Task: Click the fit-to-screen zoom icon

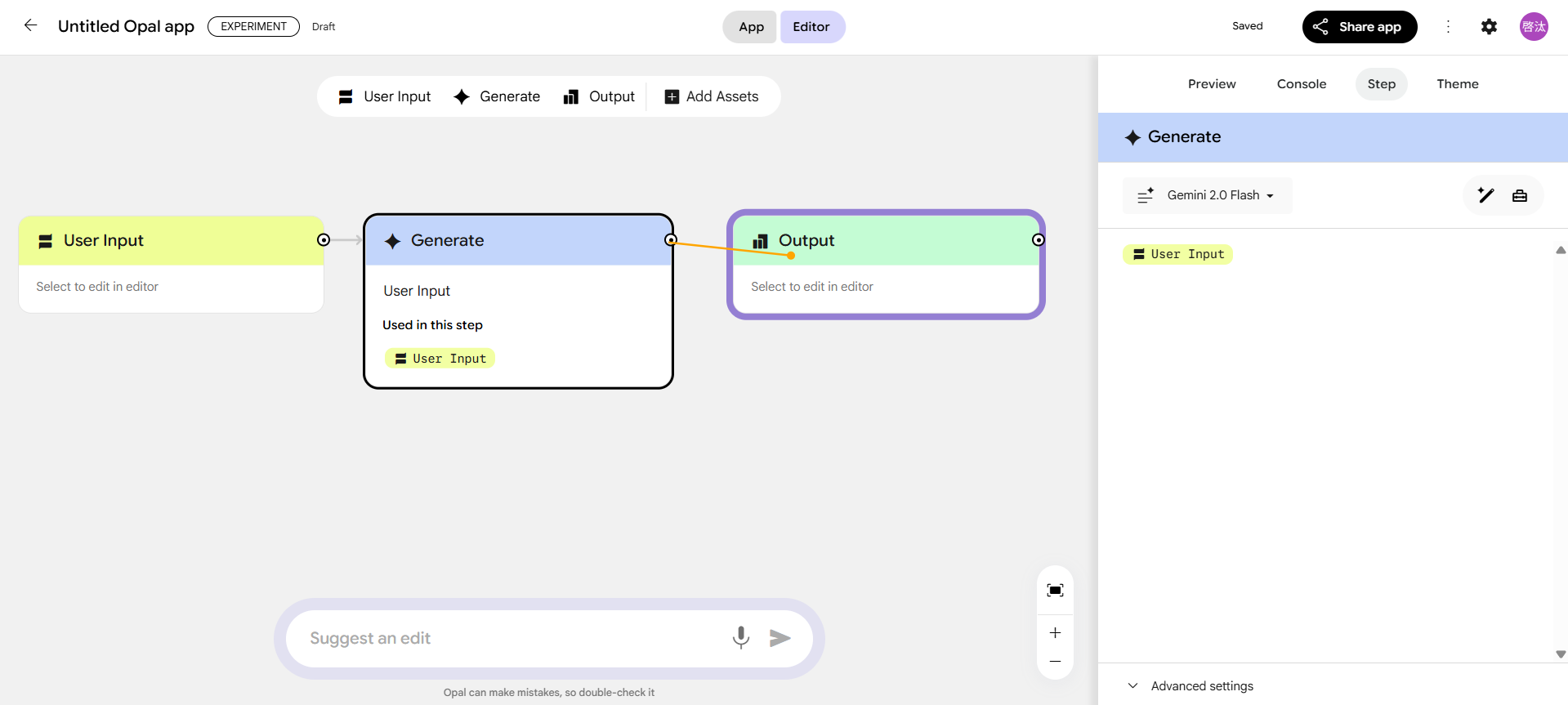Action: [1055, 591]
